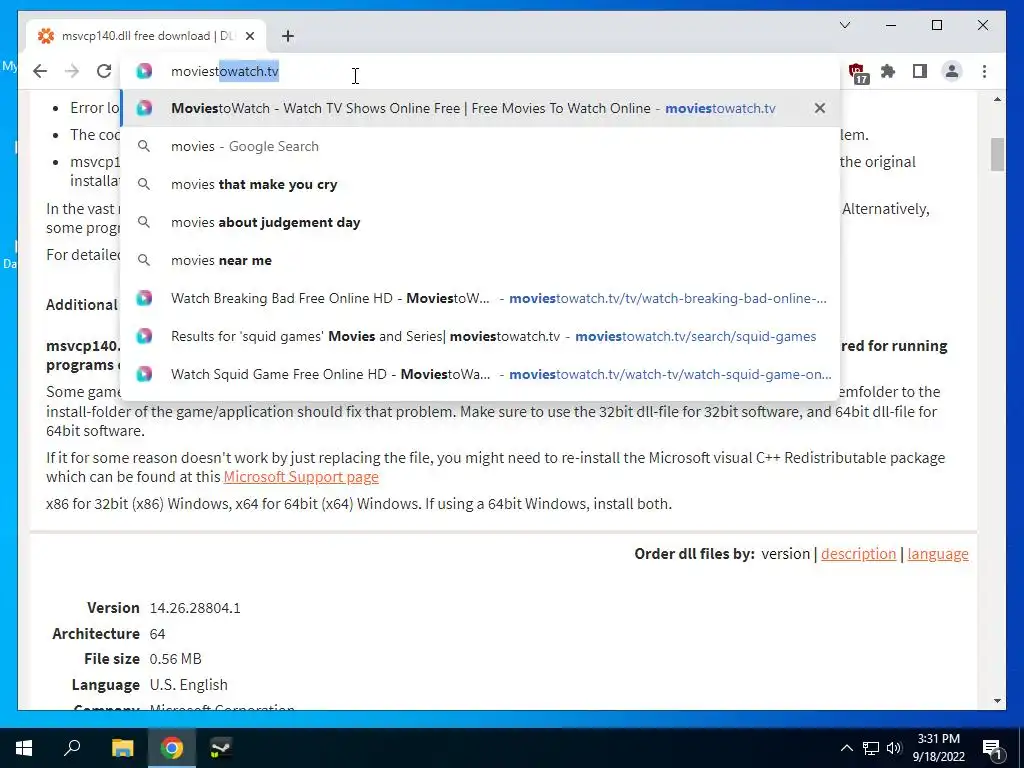Close the msvcp140.dll free download tab
The image size is (1024, 768).
[249, 36]
